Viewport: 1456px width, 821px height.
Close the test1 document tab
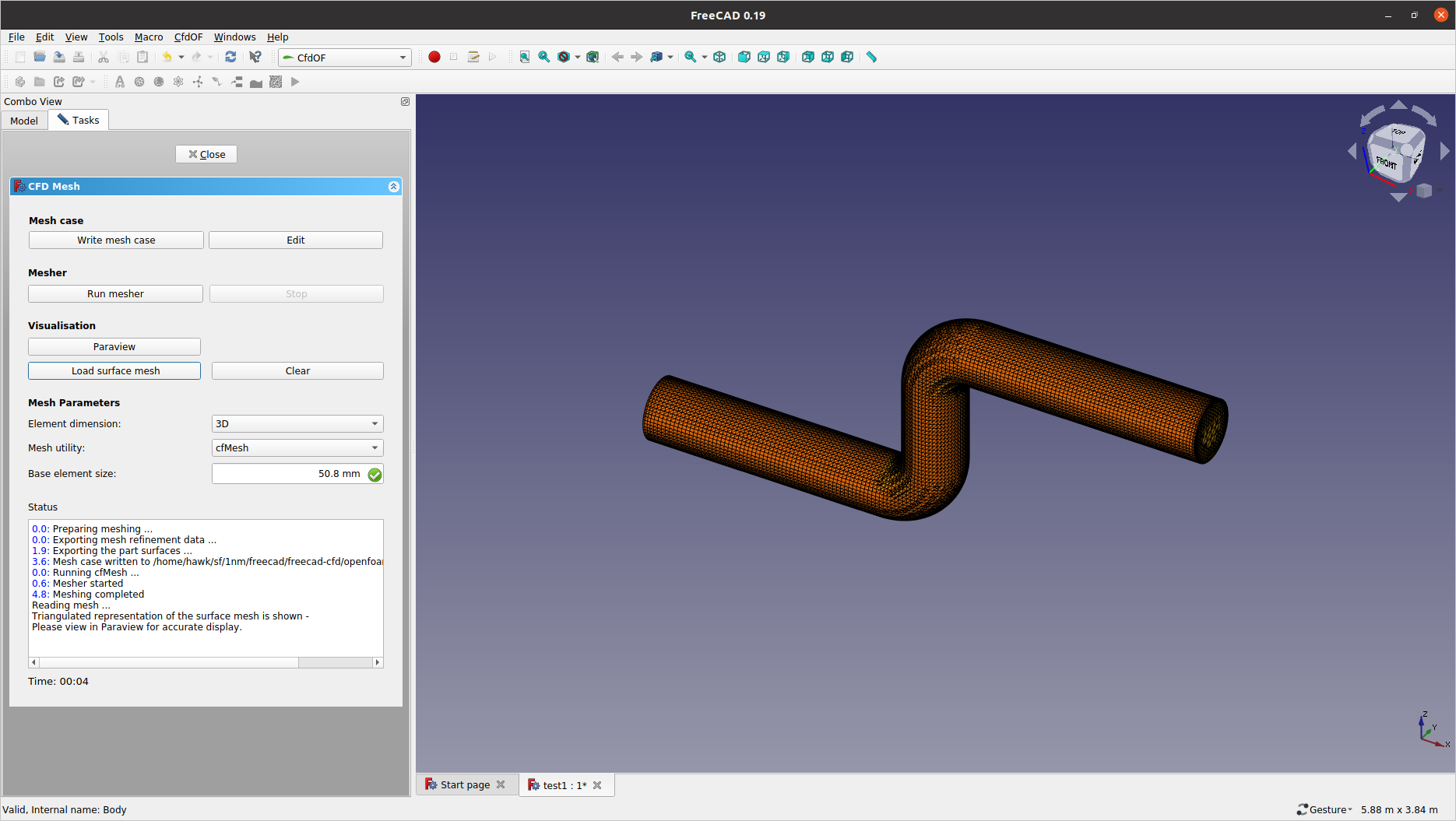click(x=597, y=785)
